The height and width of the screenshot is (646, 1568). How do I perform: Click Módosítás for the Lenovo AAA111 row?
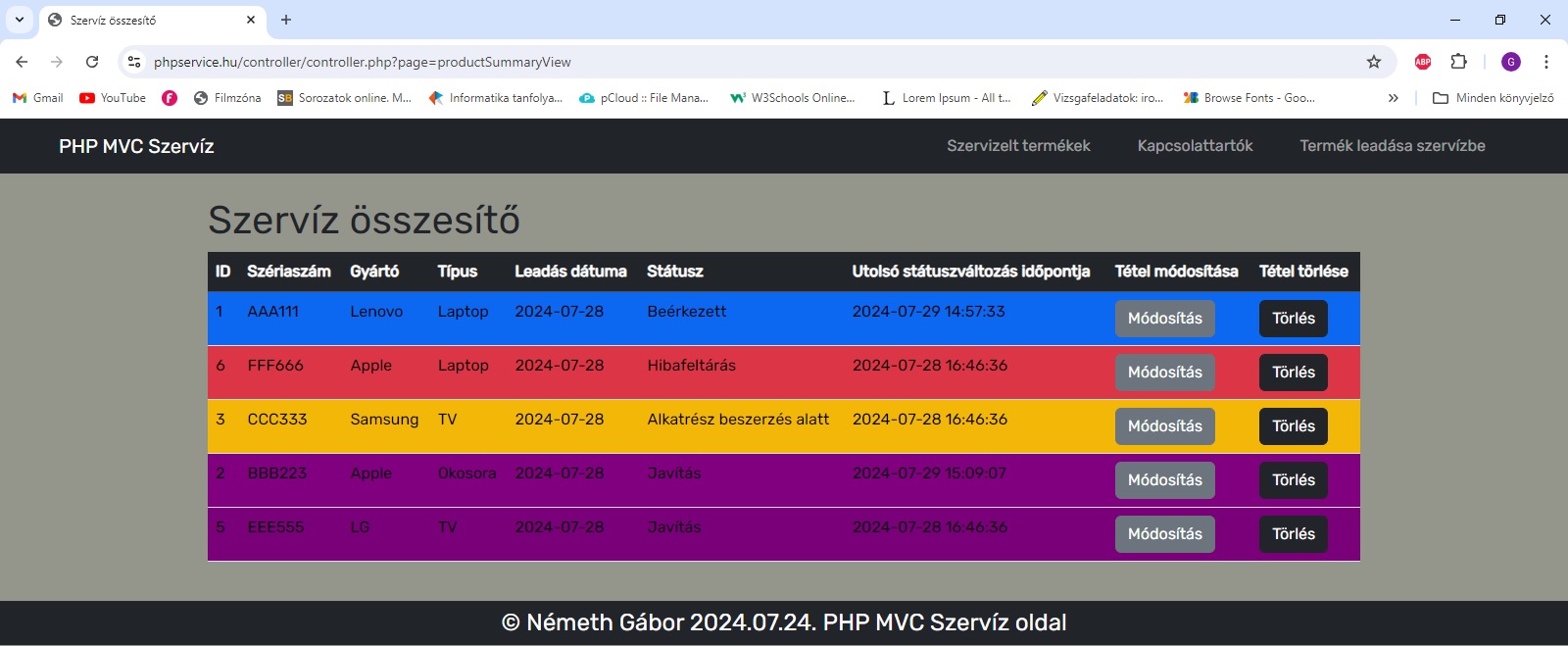tap(1164, 319)
